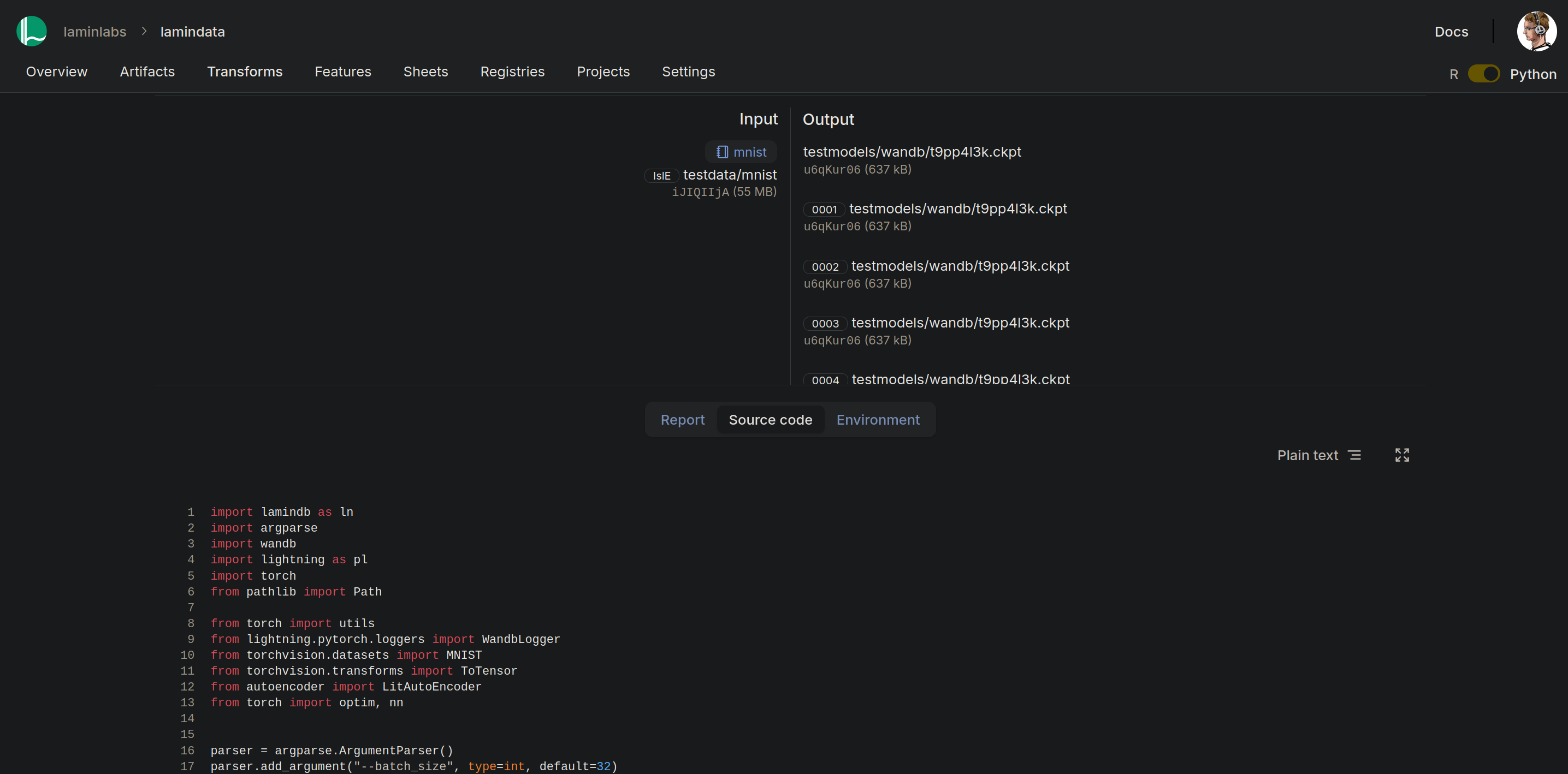Go to the Registries section

pyautogui.click(x=512, y=72)
